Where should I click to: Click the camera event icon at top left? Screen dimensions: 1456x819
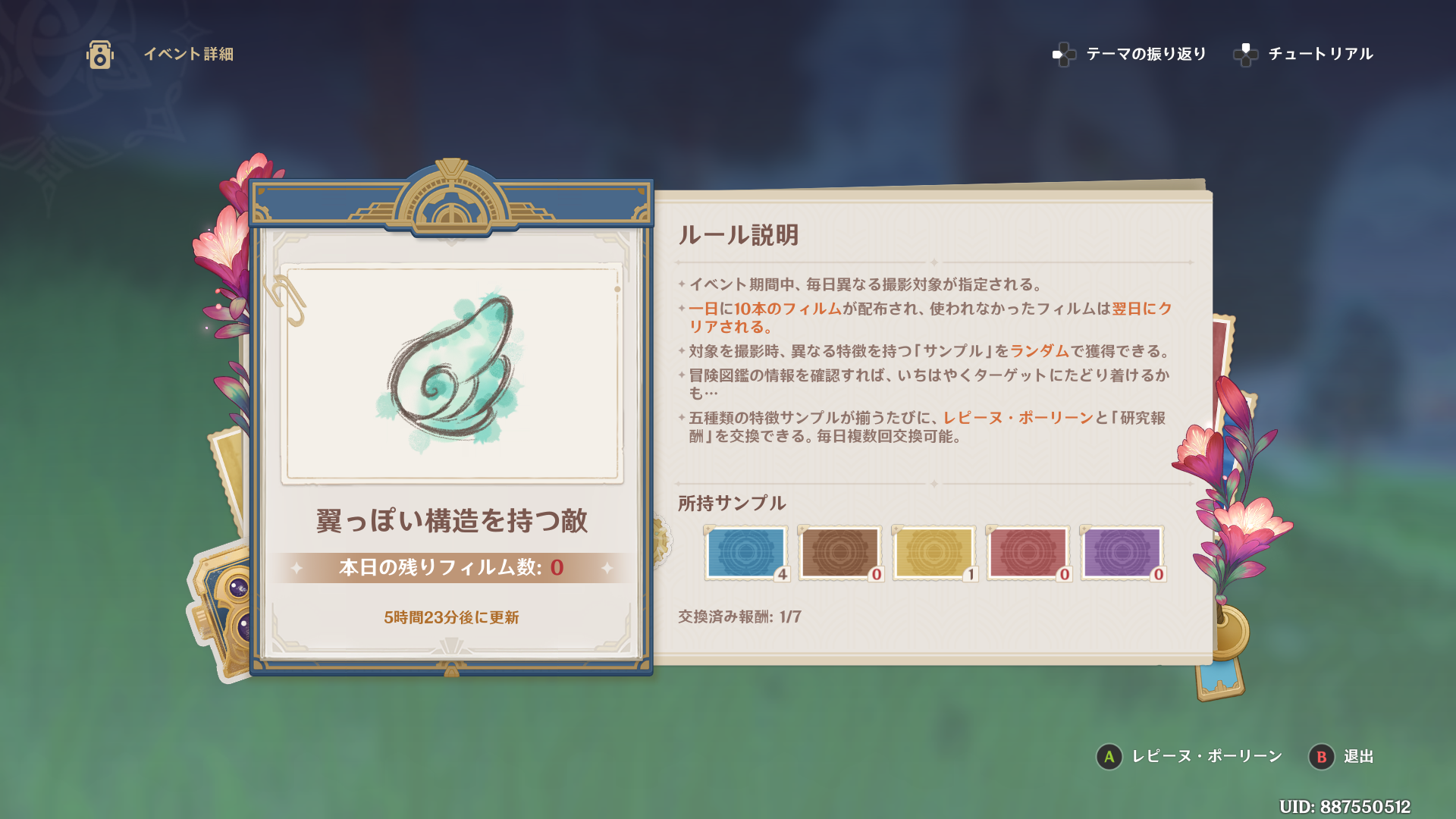tap(99, 55)
